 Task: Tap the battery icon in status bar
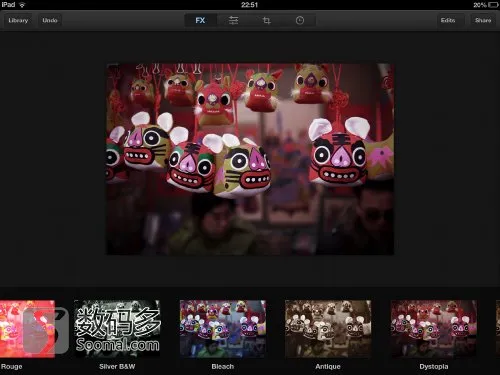(493, 5)
